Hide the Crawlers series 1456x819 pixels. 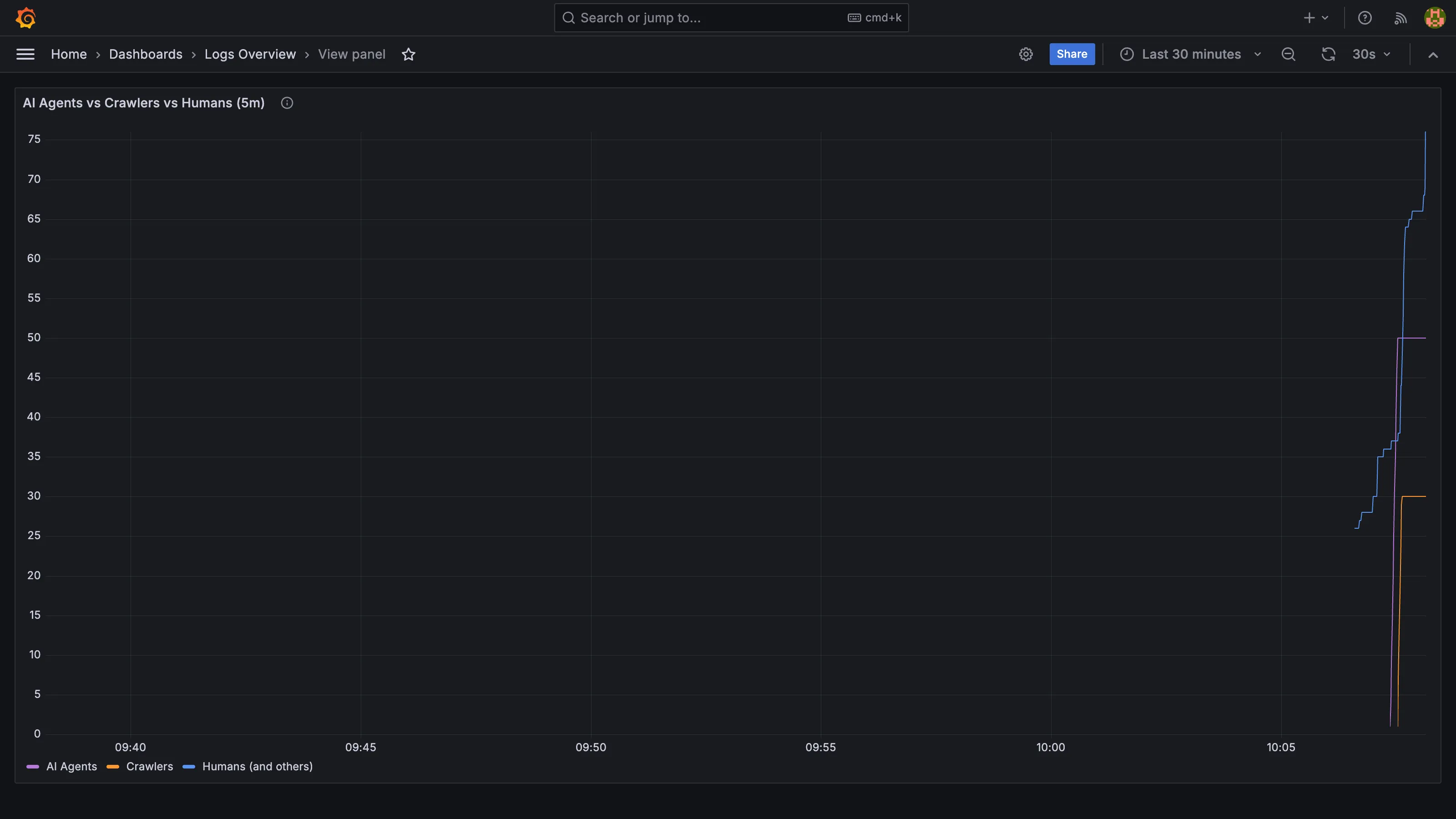click(x=149, y=766)
